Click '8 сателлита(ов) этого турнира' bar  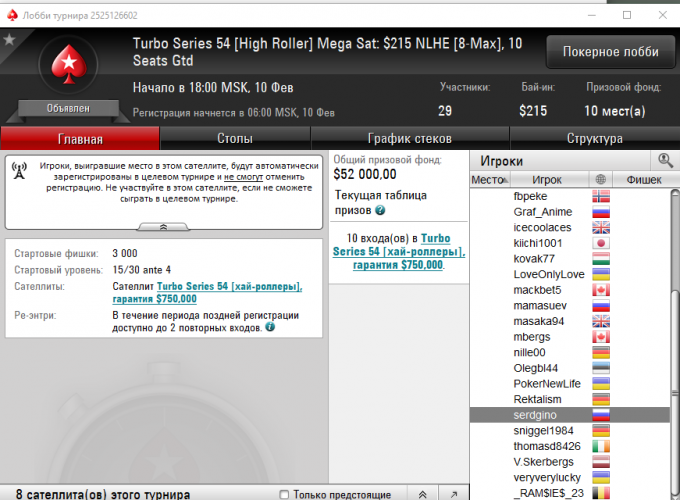(x=103, y=494)
